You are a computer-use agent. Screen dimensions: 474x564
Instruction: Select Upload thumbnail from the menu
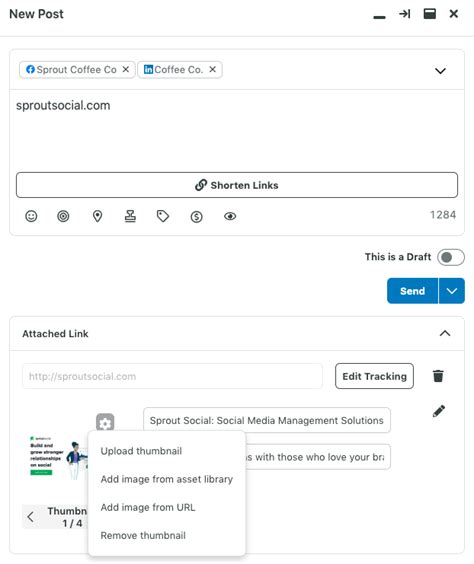pos(141,451)
